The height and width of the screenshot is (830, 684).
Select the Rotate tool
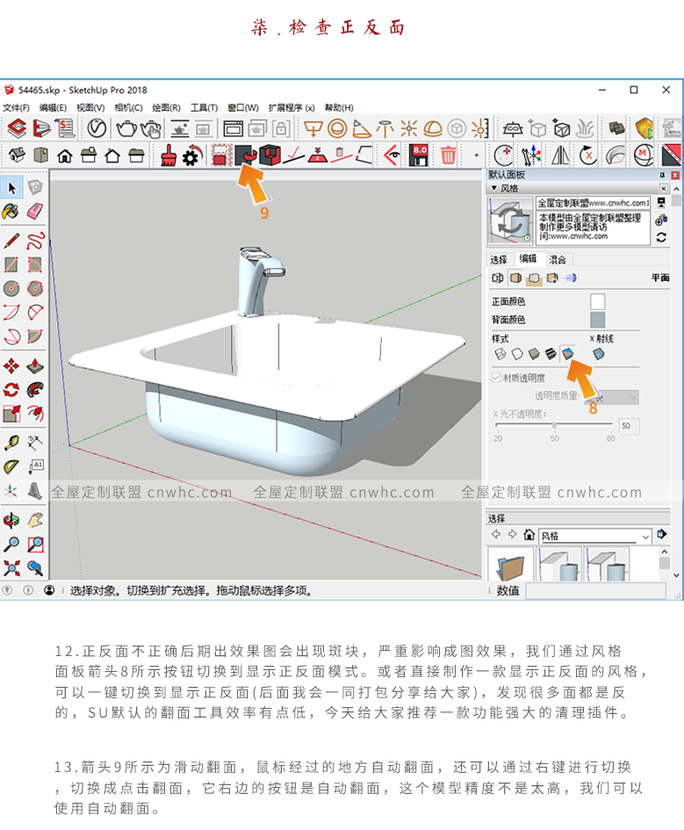(11, 390)
